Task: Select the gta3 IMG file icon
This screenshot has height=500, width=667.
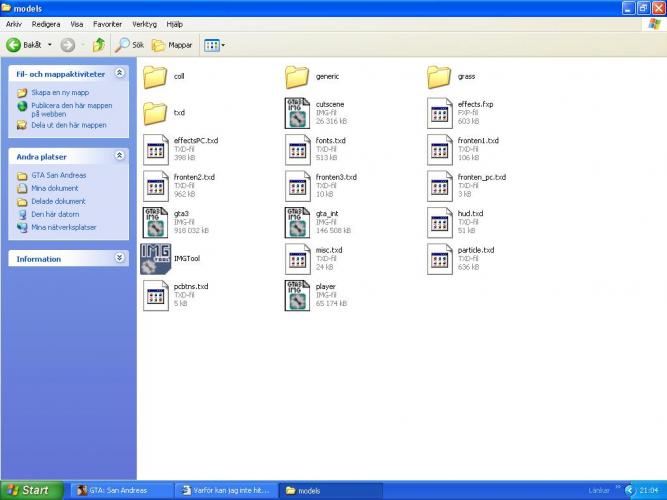Action: point(155,223)
